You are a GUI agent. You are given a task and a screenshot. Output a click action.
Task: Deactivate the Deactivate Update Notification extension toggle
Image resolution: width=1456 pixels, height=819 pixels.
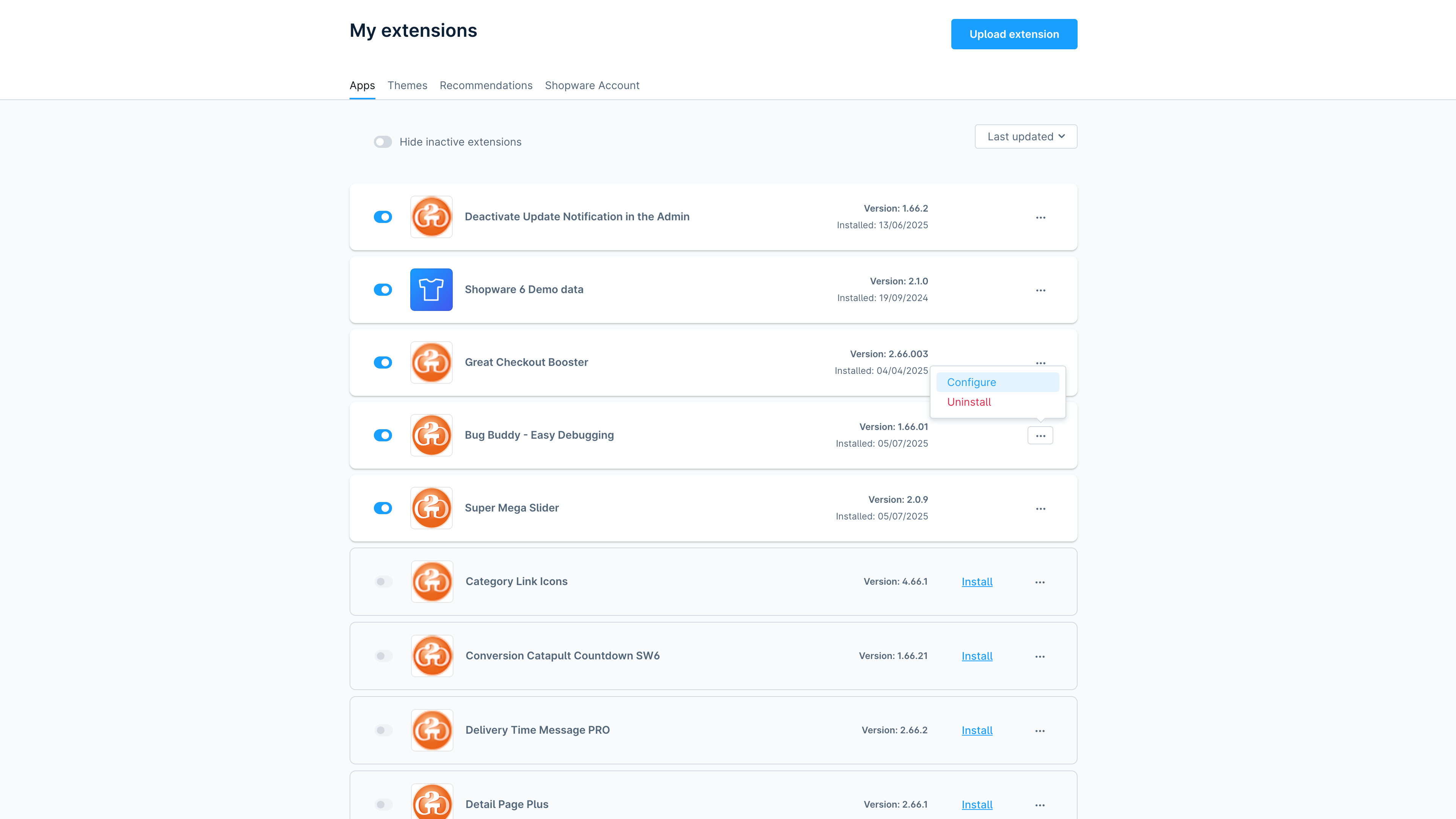tap(383, 217)
